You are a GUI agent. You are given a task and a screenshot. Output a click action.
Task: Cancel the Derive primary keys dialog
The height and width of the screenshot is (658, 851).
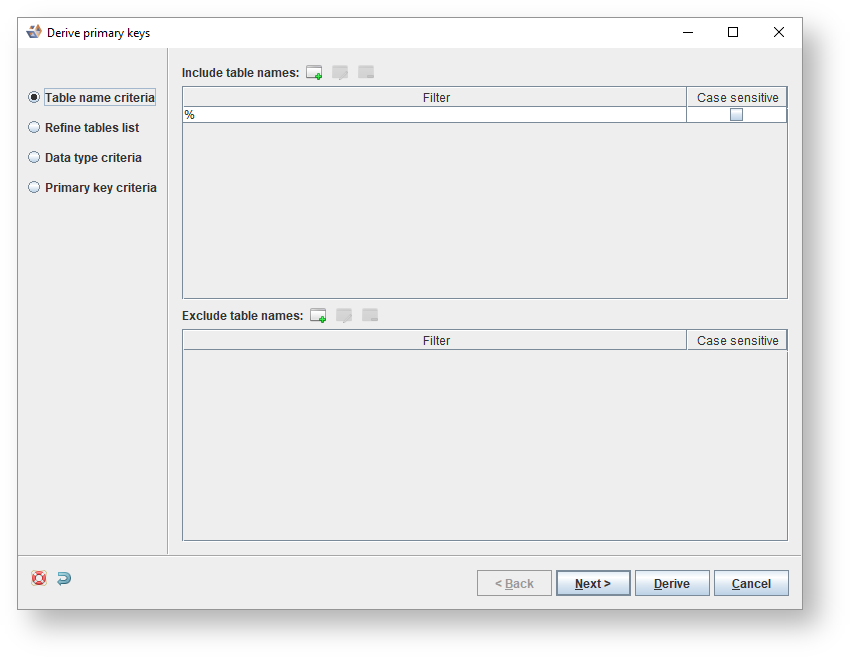click(751, 583)
